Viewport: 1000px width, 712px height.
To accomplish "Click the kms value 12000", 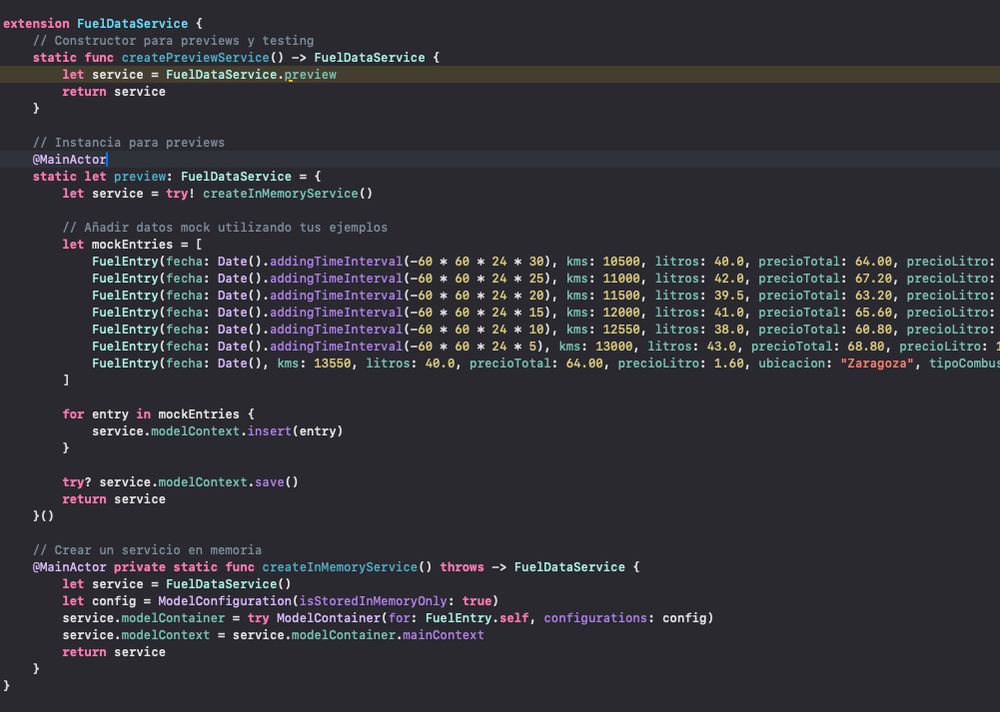I will click(621, 313).
